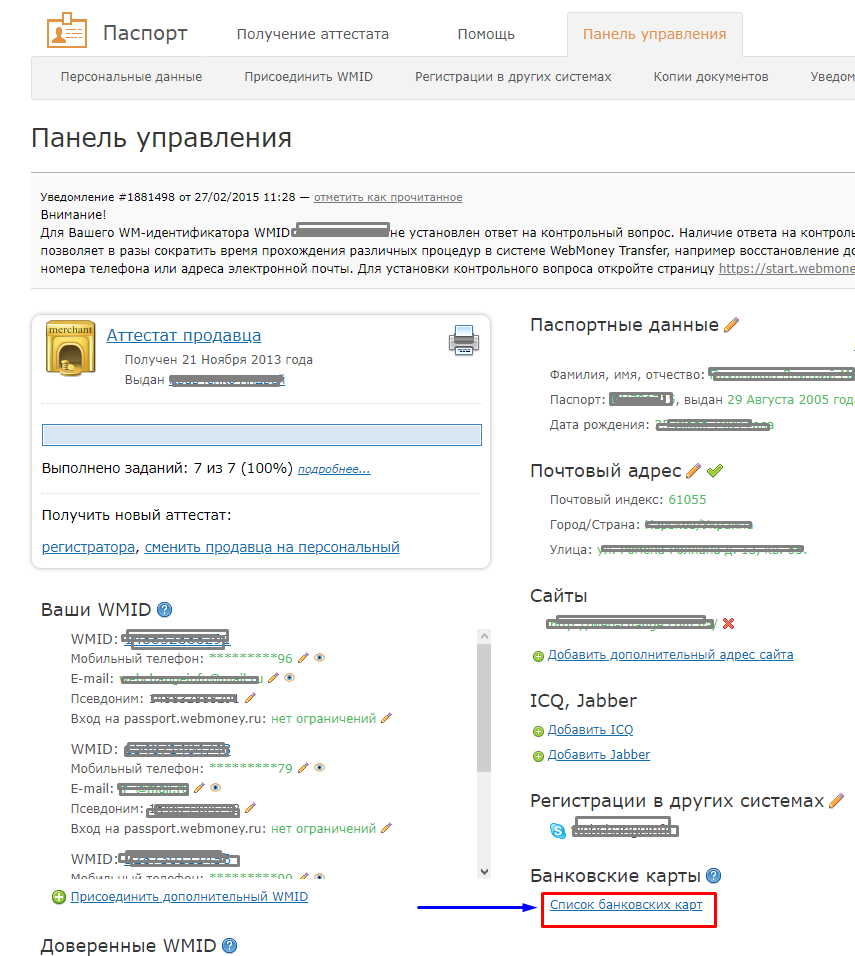Select Персональные данные submenu item
Viewport: 855px width, 956px height.
click(131, 77)
